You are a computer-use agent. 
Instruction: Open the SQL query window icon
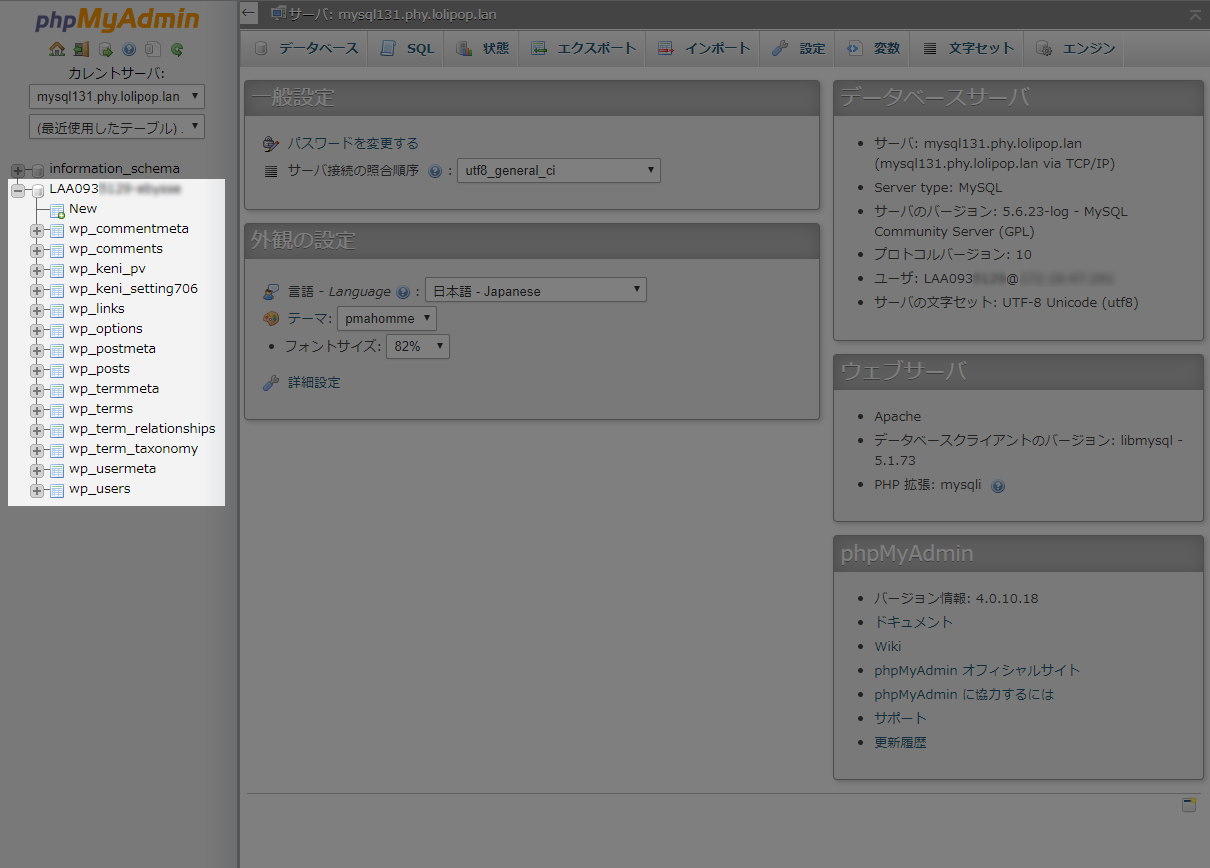coord(105,49)
